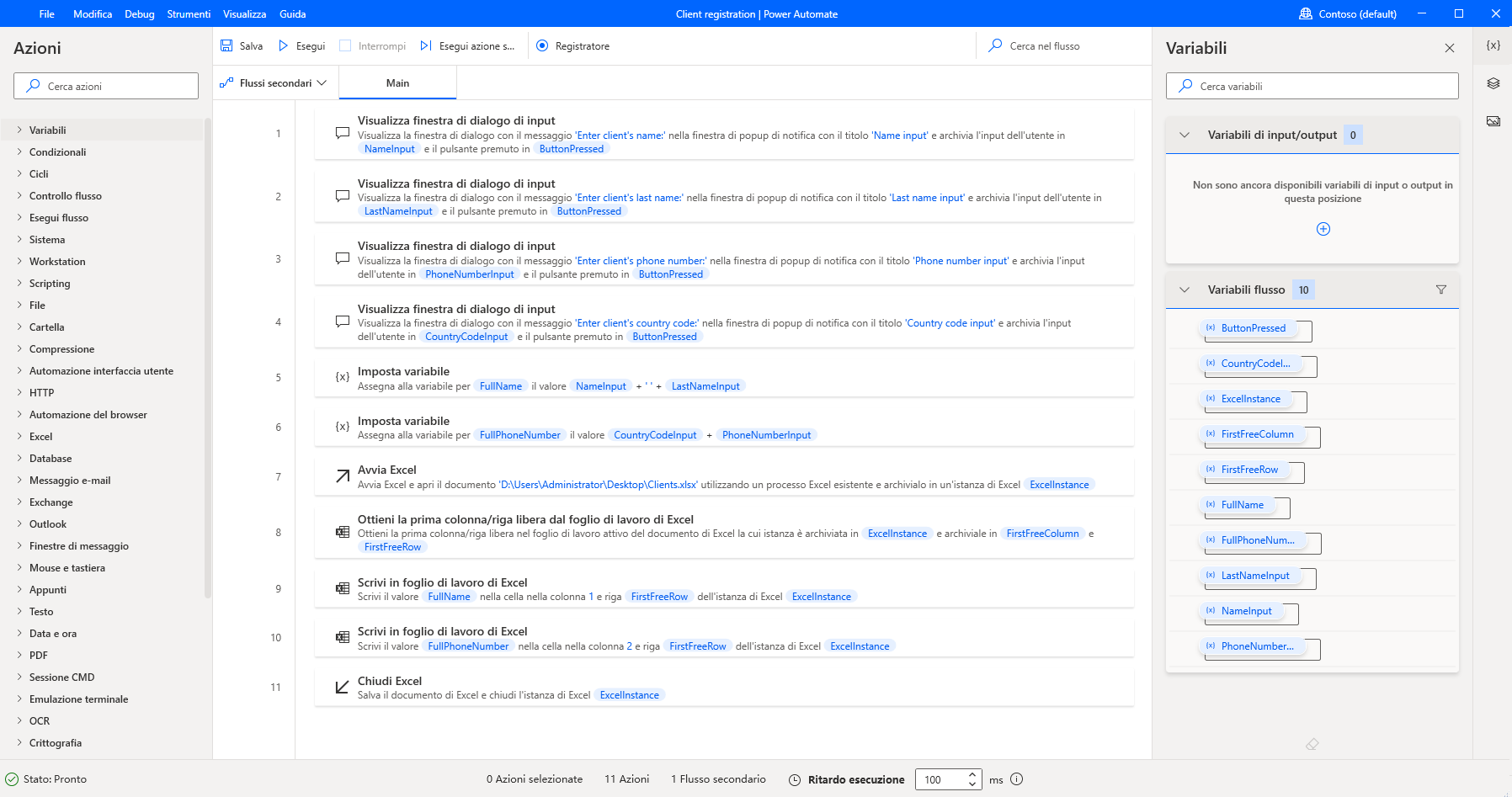Click Esegui azione successiva step icon
Screen dimensions: 1512x797
click(426, 45)
